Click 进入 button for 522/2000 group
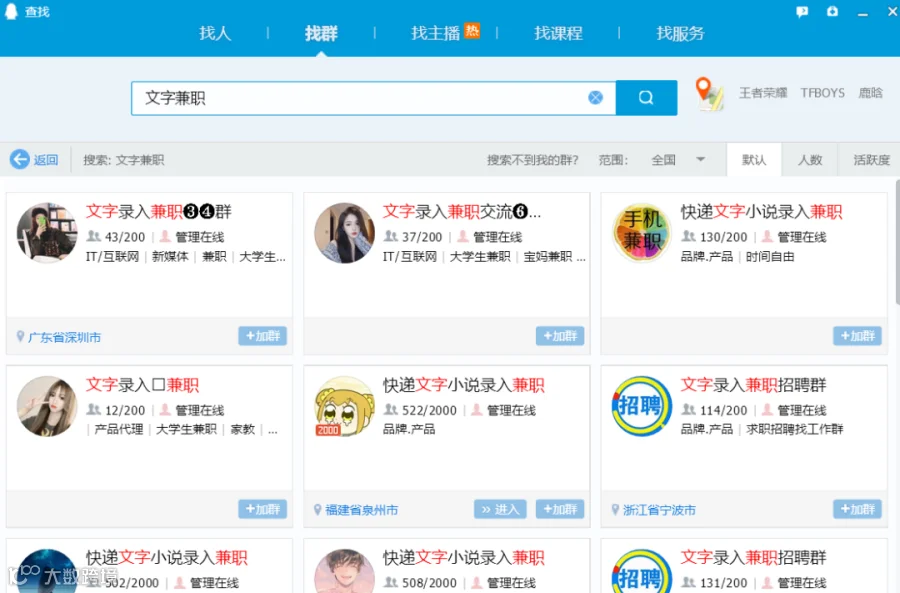Screen dimensions: 900x593 (501, 509)
